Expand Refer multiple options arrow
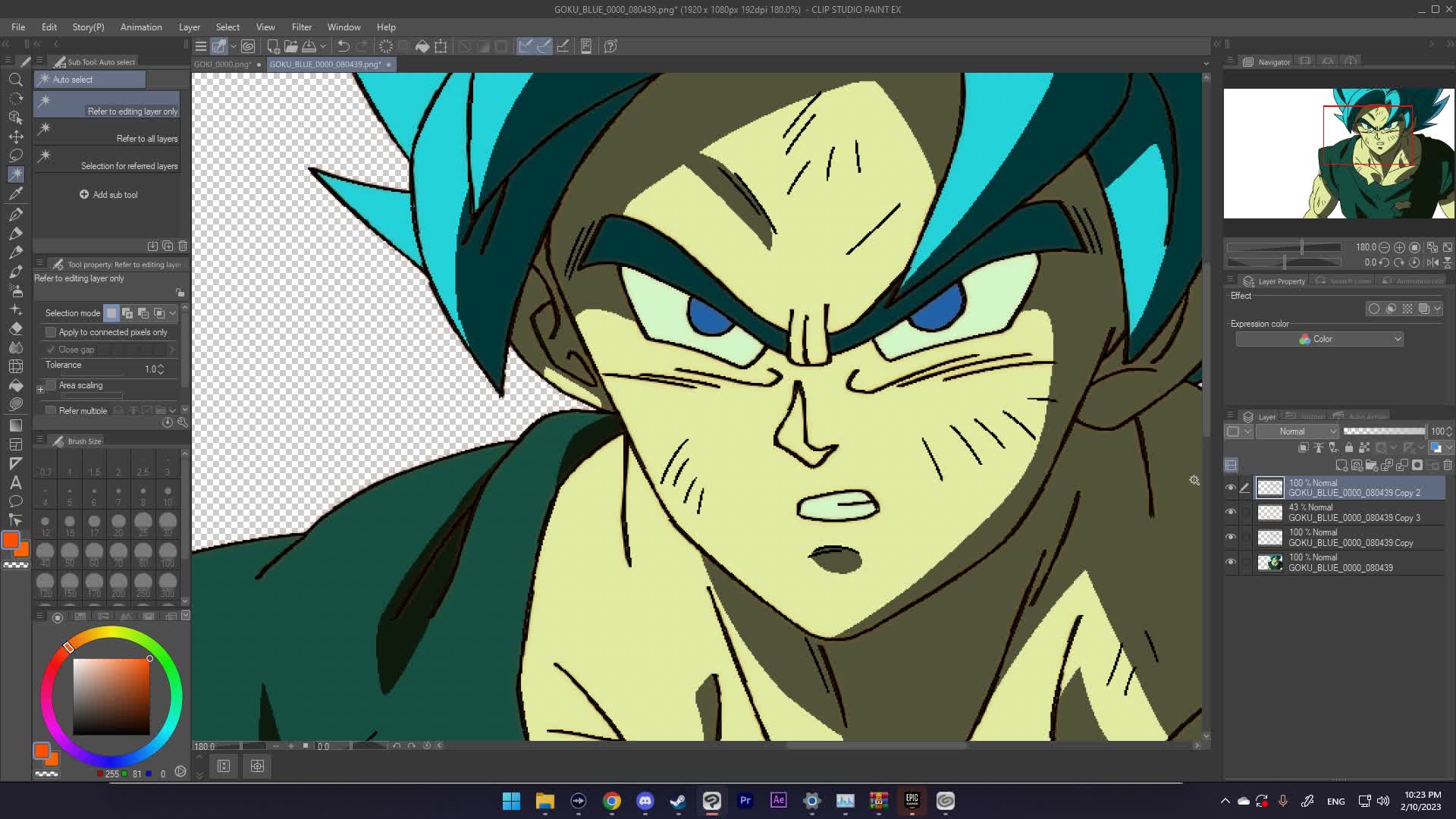The image size is (1456, 819). pos(173,410)
